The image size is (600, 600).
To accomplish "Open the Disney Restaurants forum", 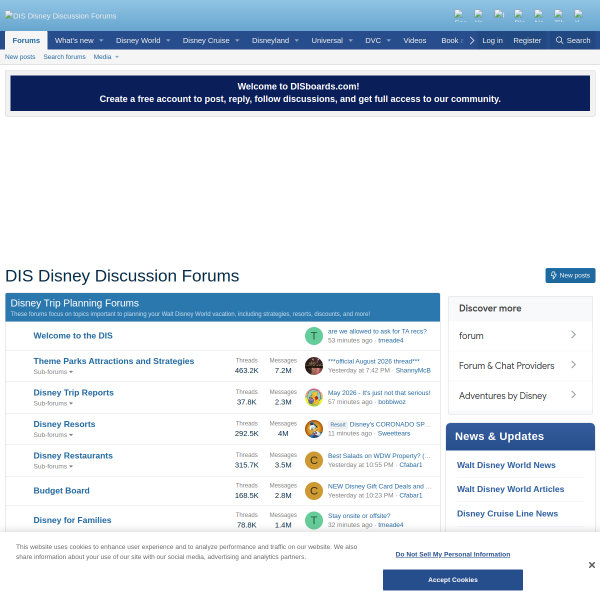I will tap(73, 455).
